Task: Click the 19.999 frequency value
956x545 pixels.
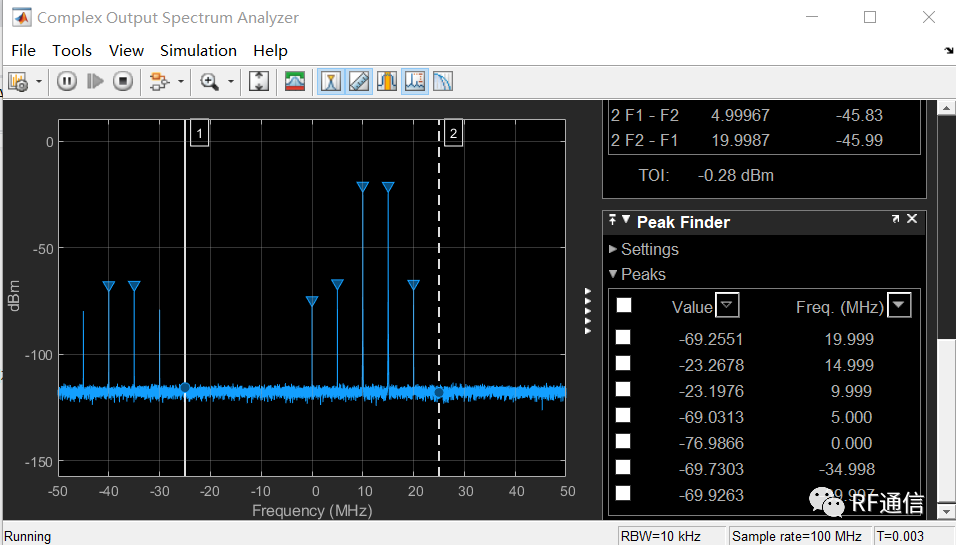Action: (849, 339)
